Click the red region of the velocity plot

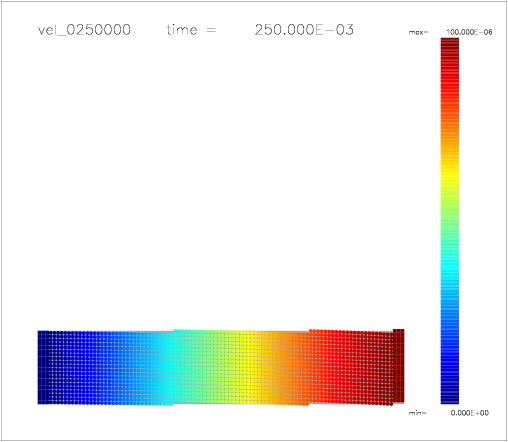(337, 367)
